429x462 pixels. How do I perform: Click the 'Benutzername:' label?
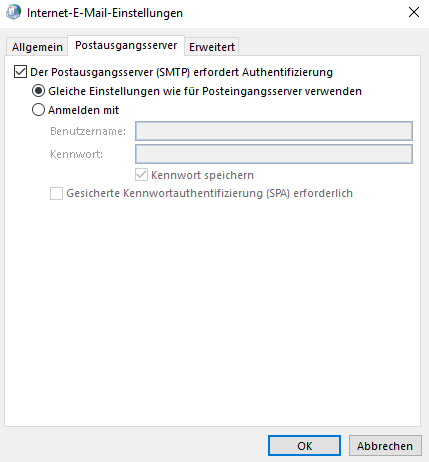pos(88,131)
